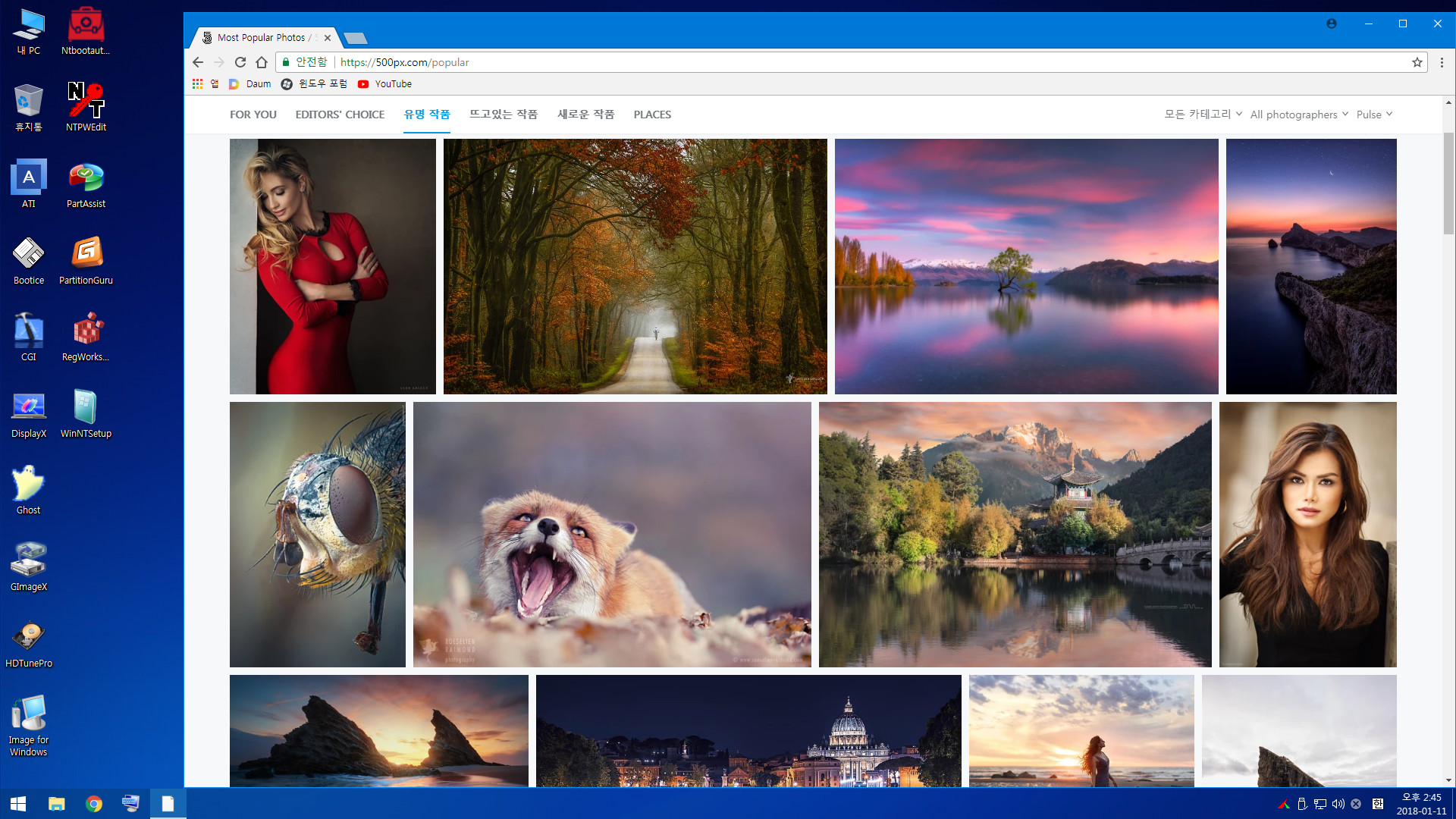Expand the 모든 카테고리 dropdown

tap(1203, 115)
